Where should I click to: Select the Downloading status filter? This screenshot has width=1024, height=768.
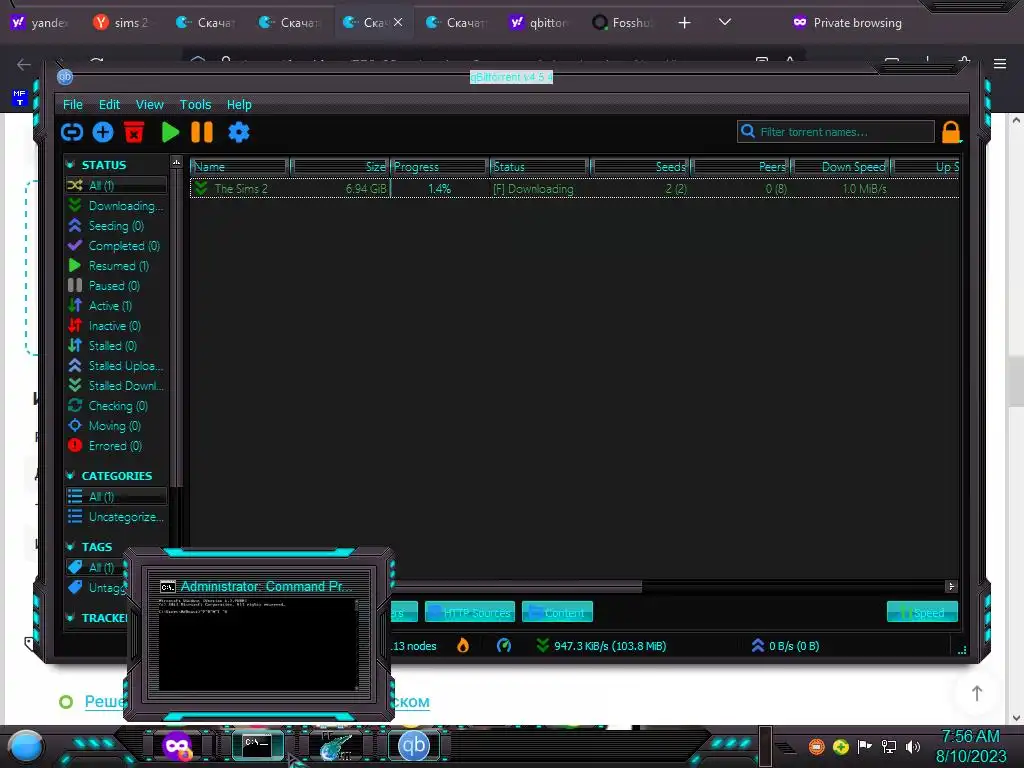[116, 206]
